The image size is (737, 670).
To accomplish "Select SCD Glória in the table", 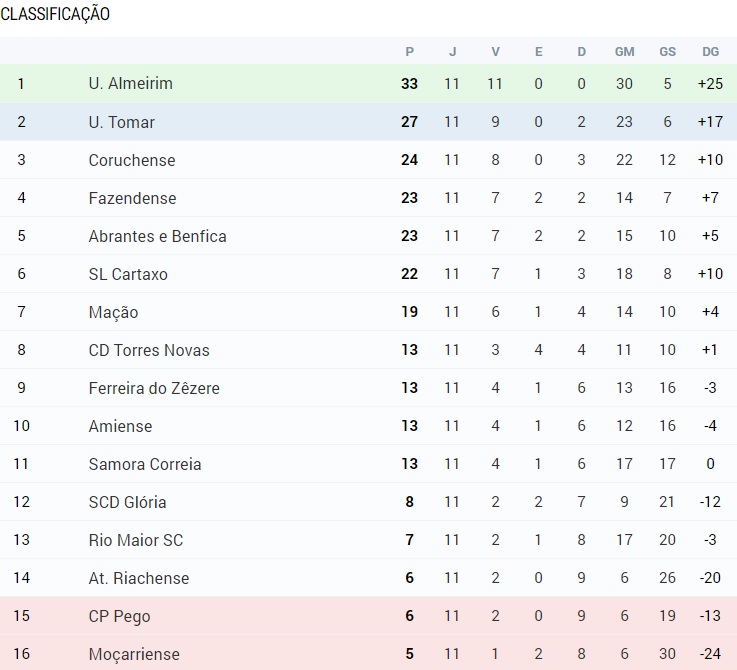I will pyautogui.click(x=127, y=503).
